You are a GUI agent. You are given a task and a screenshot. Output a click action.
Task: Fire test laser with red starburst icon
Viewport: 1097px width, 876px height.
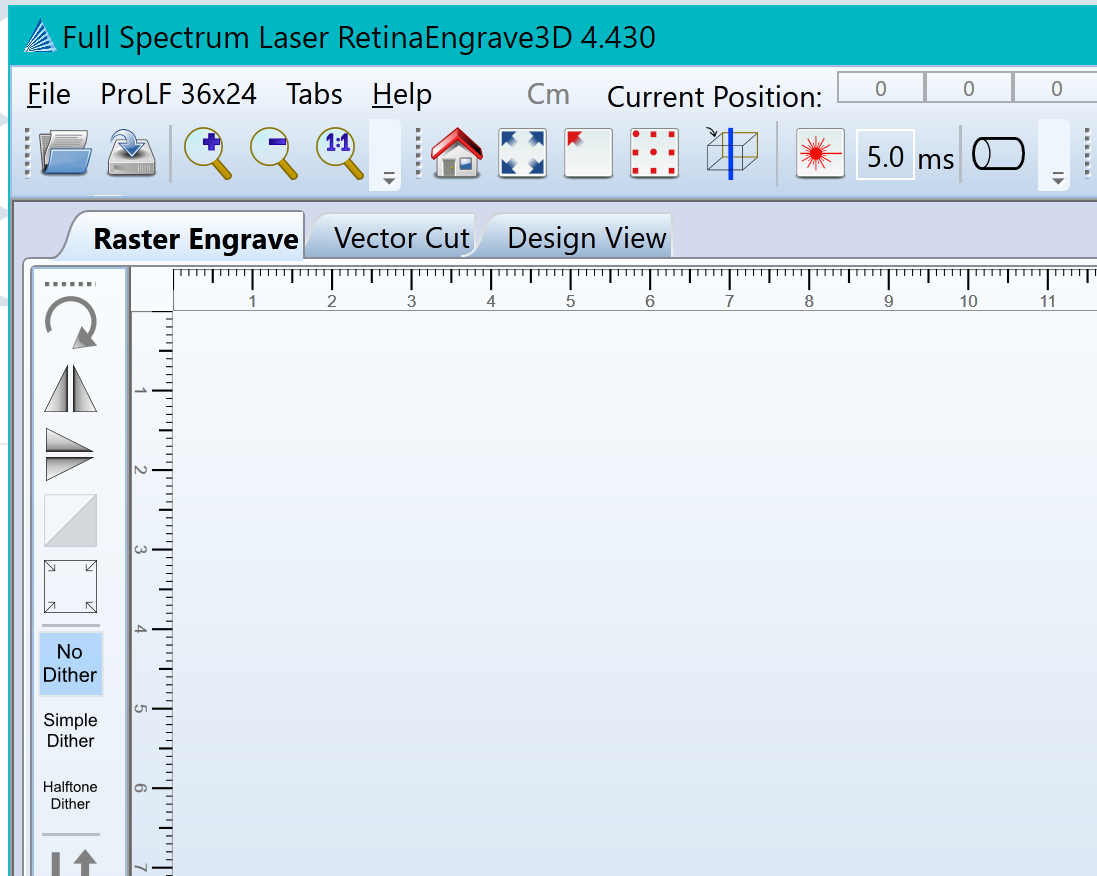pos(820,153)
